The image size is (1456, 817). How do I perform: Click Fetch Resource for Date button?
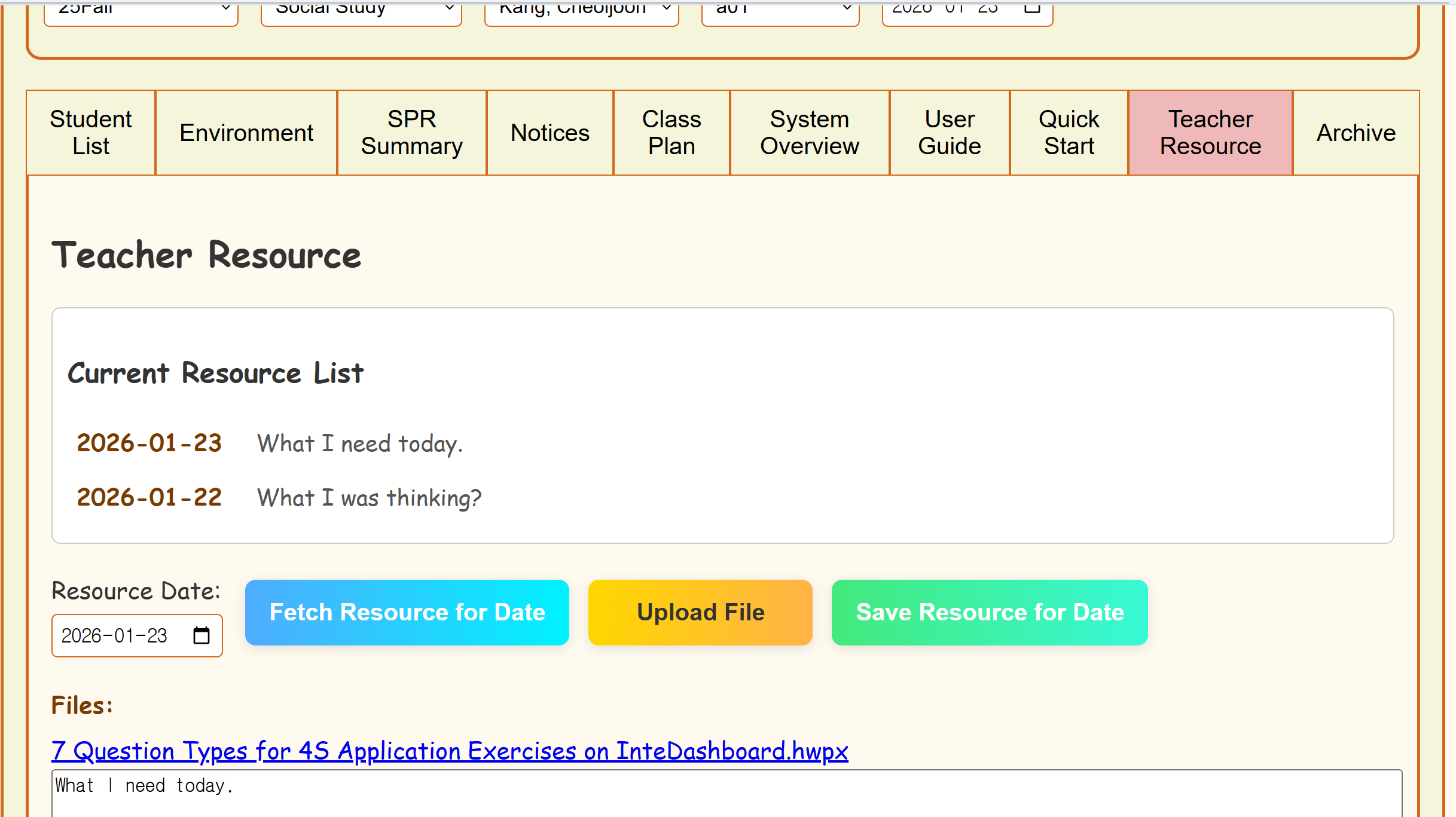click(x=407, y=613)
